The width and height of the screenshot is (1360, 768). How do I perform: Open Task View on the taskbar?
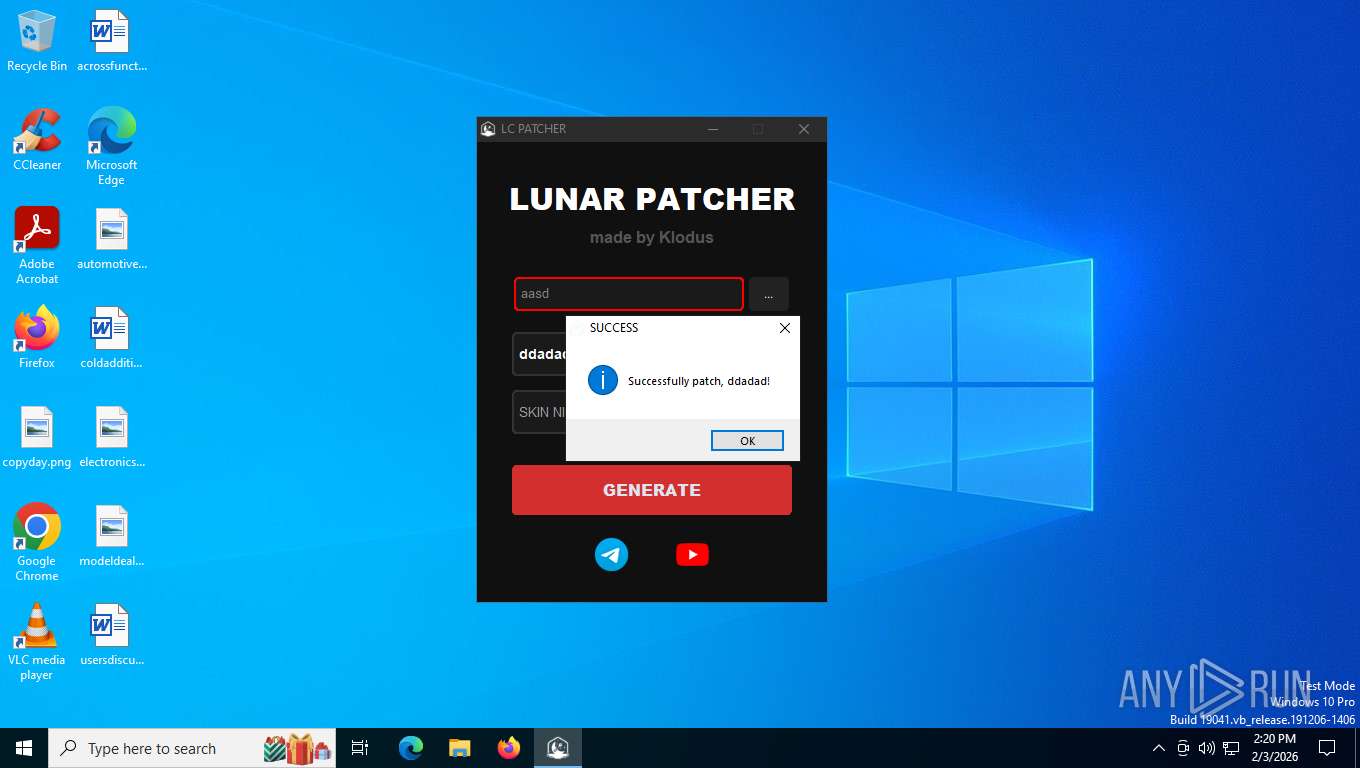tap(360, 748)
